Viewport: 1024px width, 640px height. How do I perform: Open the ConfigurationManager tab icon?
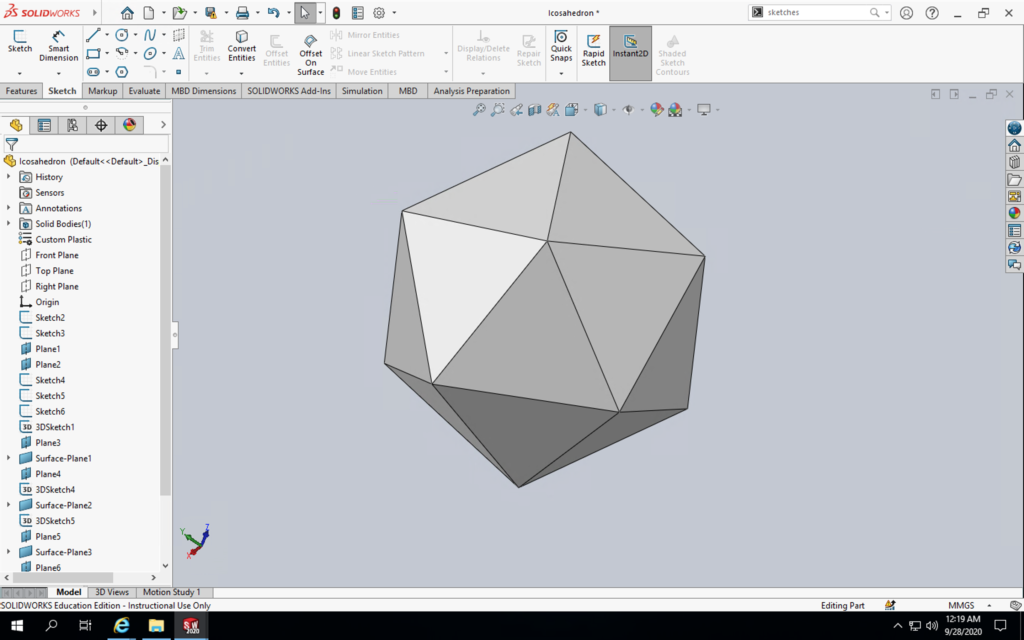click(72, 125)
